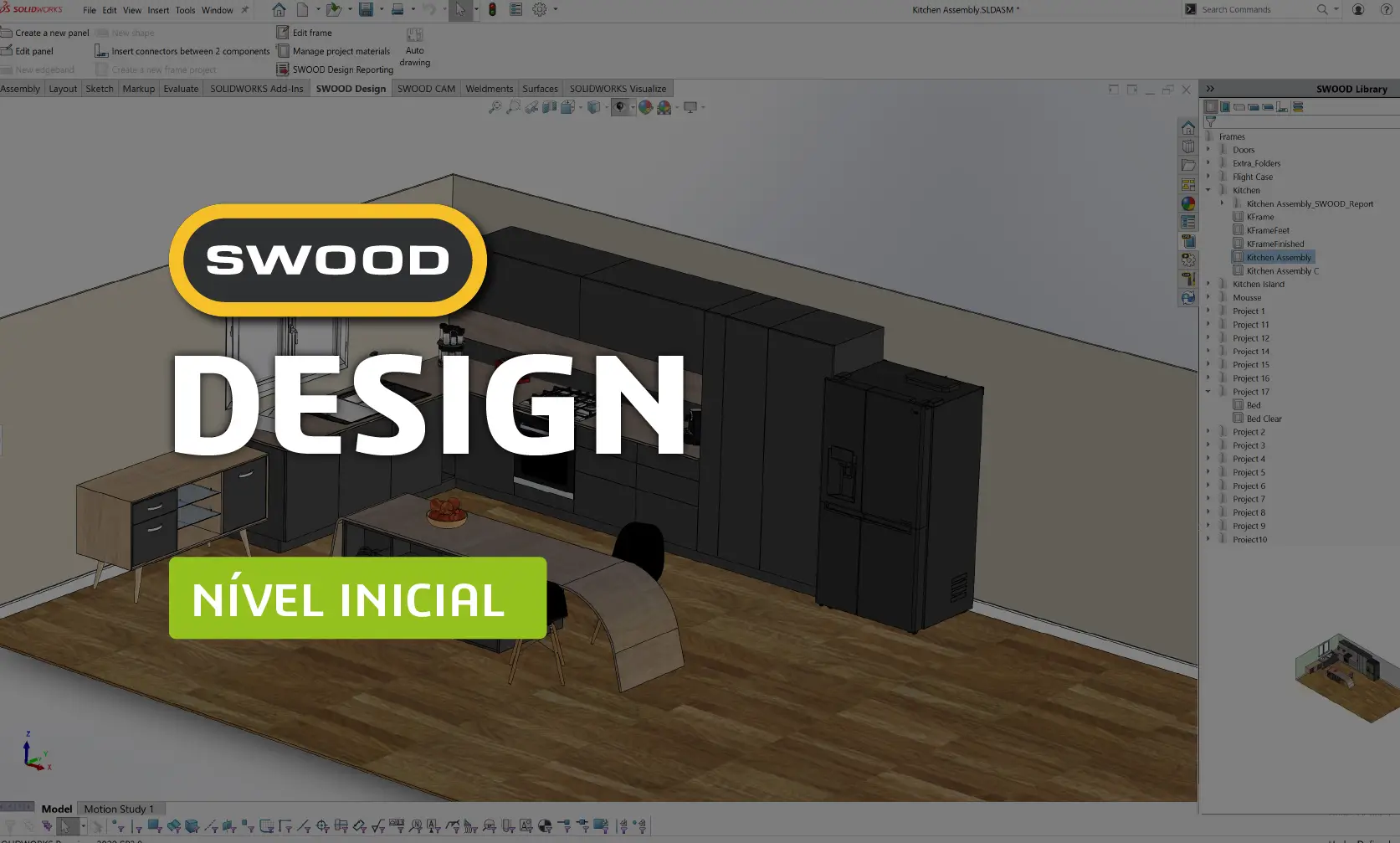Image resolution: width=1400 pixels, height=843 pixels.
Task: Open the File menu
Action: (x=90, y=10)
